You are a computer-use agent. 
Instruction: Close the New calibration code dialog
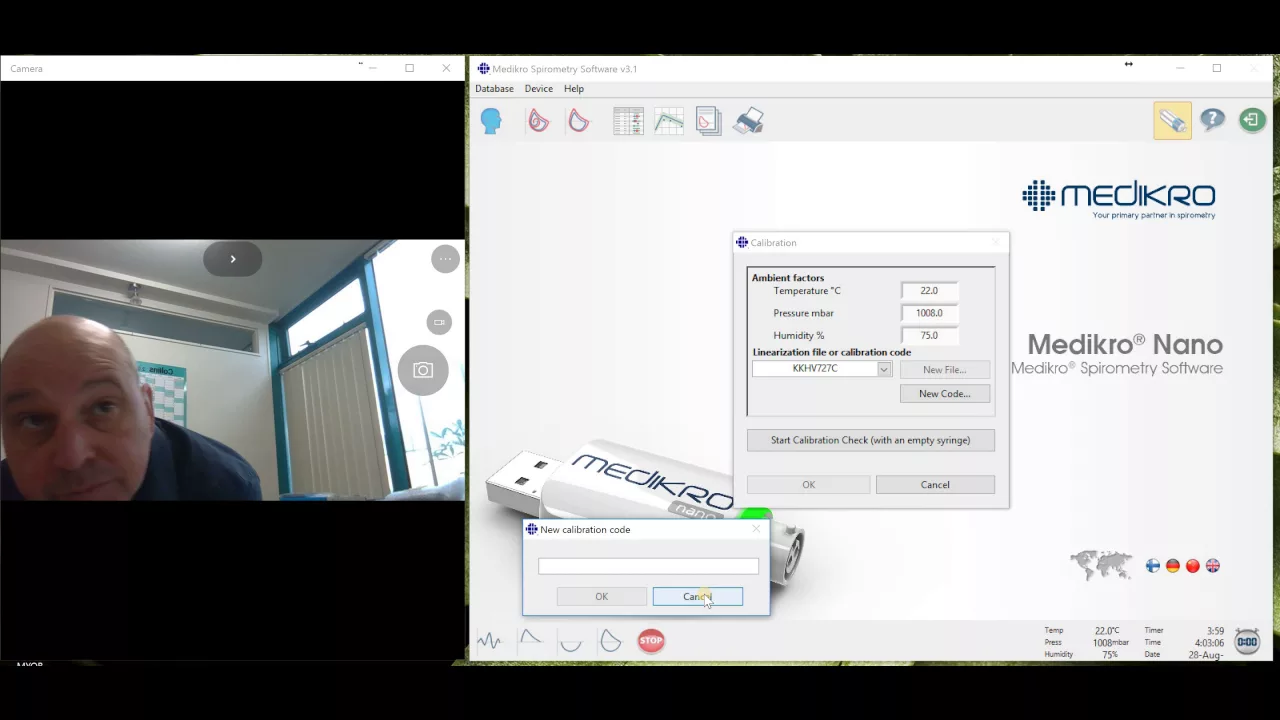756,529
